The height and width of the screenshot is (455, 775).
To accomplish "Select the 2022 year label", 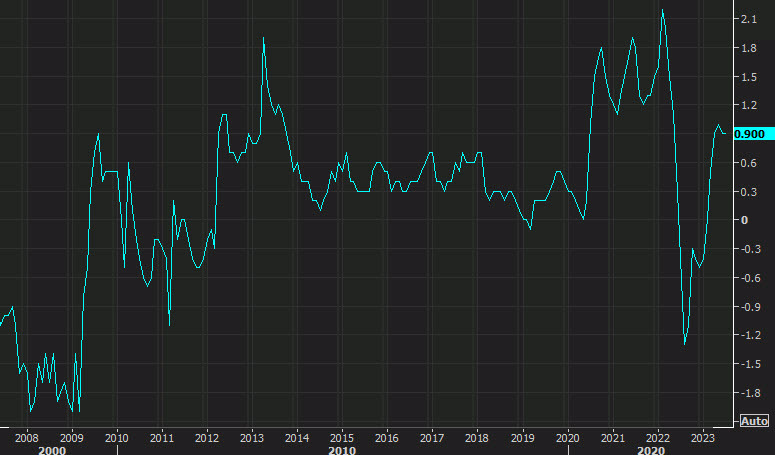I will pos(658,438).
